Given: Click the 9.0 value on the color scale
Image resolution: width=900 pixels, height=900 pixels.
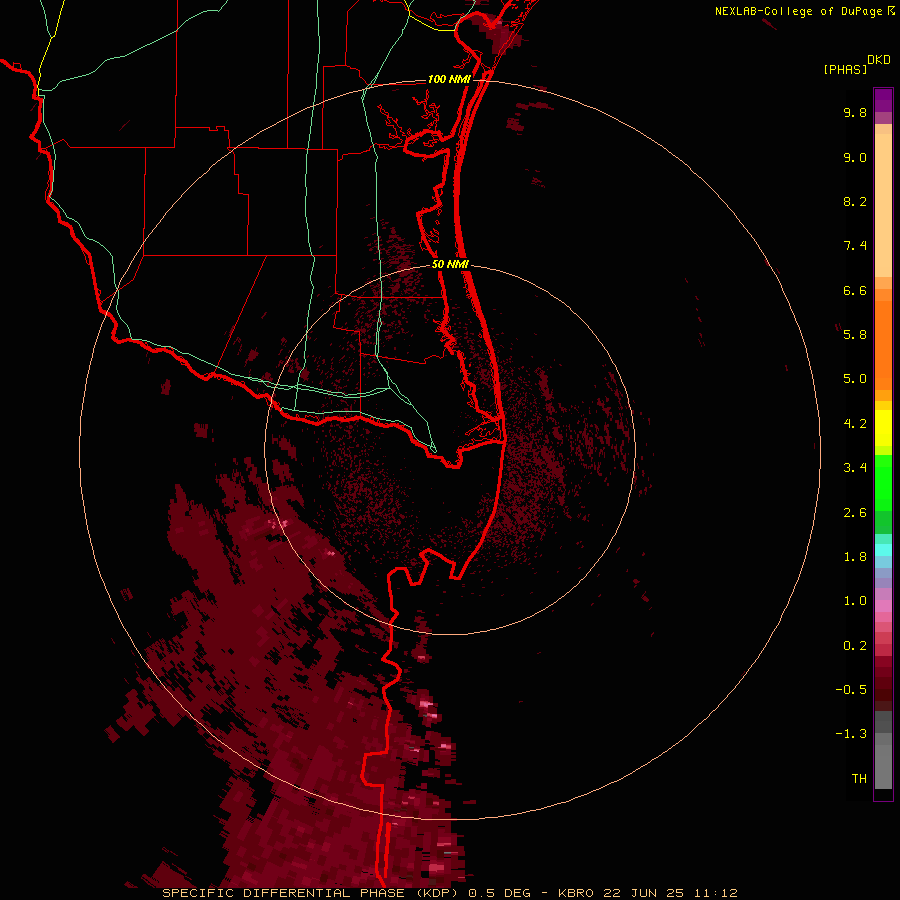Looking at the screenshot, I should (855, 157).
